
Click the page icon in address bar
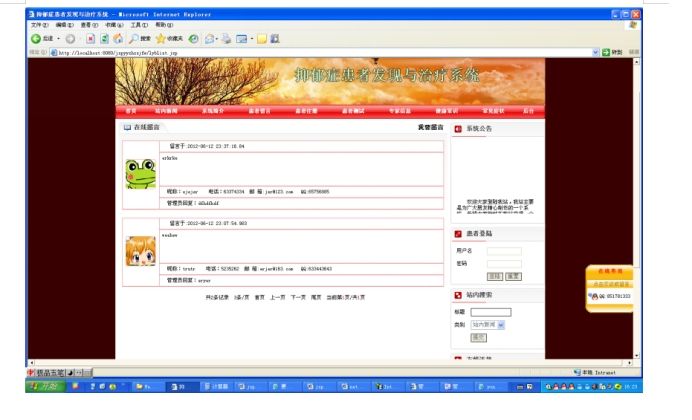[54, 52]
